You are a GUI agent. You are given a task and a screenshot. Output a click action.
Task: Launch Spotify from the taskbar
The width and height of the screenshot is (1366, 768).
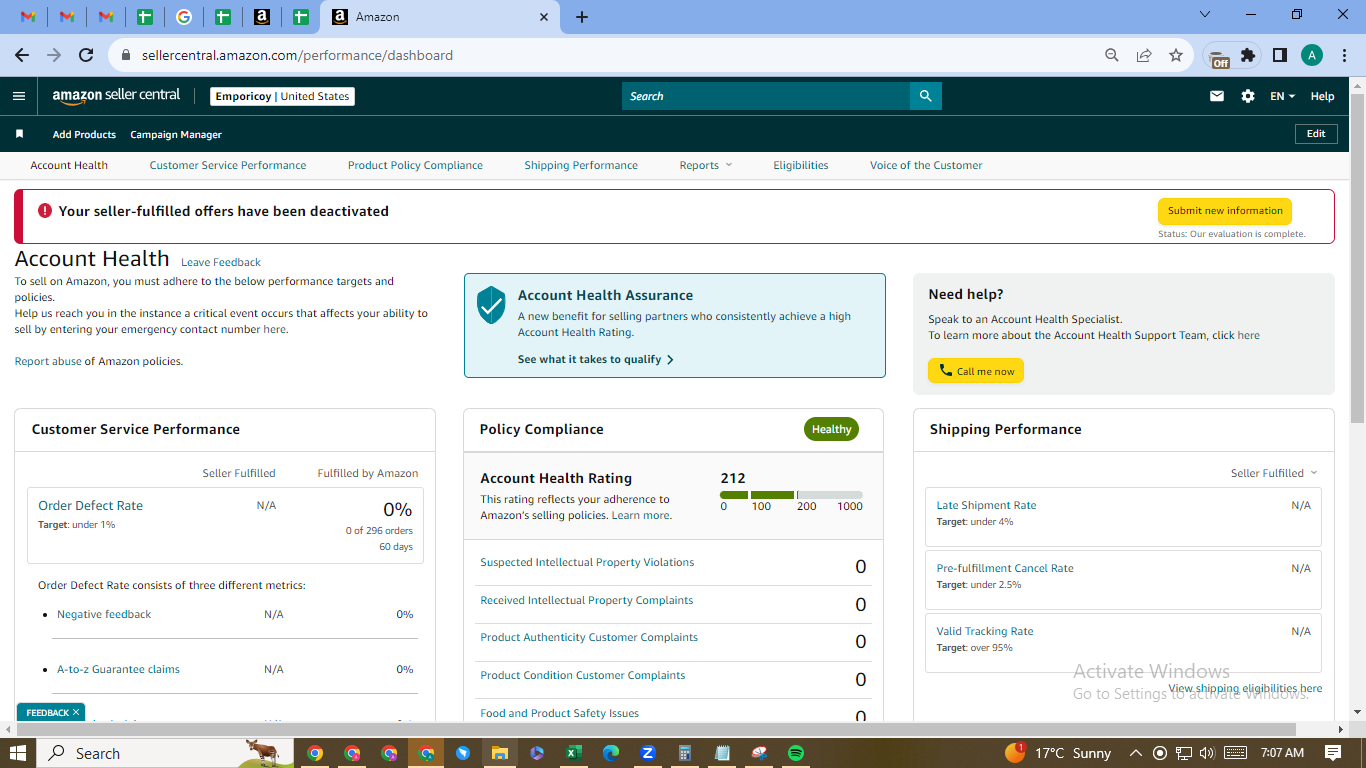point(796,753)
